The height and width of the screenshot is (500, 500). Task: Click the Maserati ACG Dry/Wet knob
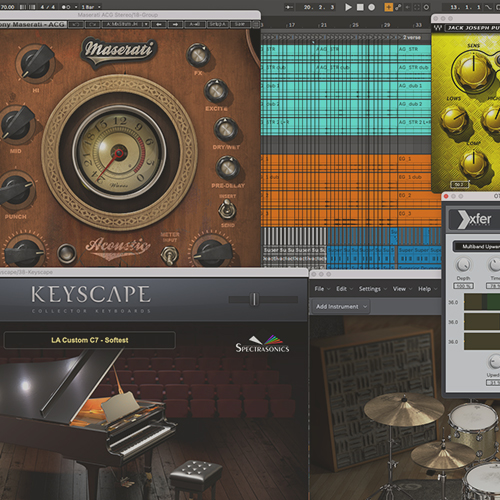pos(226,129)
